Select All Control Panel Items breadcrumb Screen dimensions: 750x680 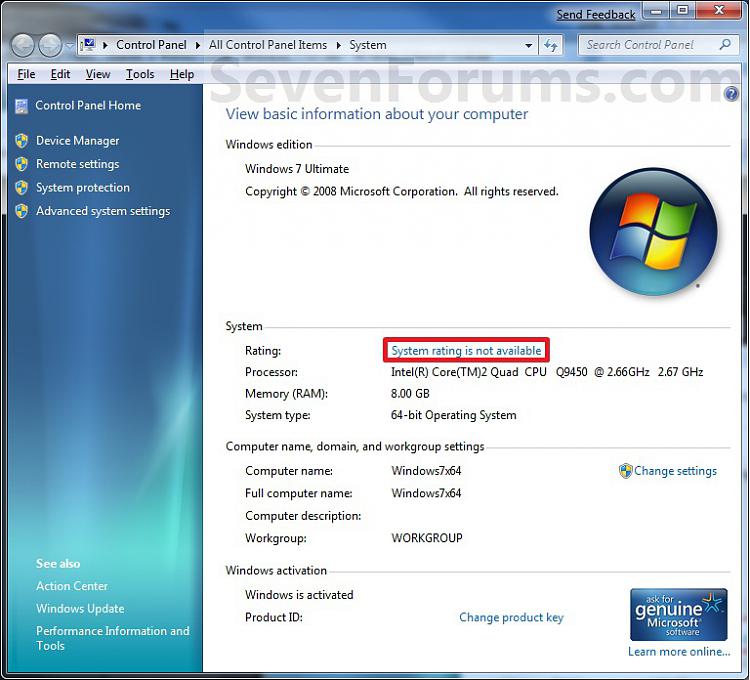point(268,45)
